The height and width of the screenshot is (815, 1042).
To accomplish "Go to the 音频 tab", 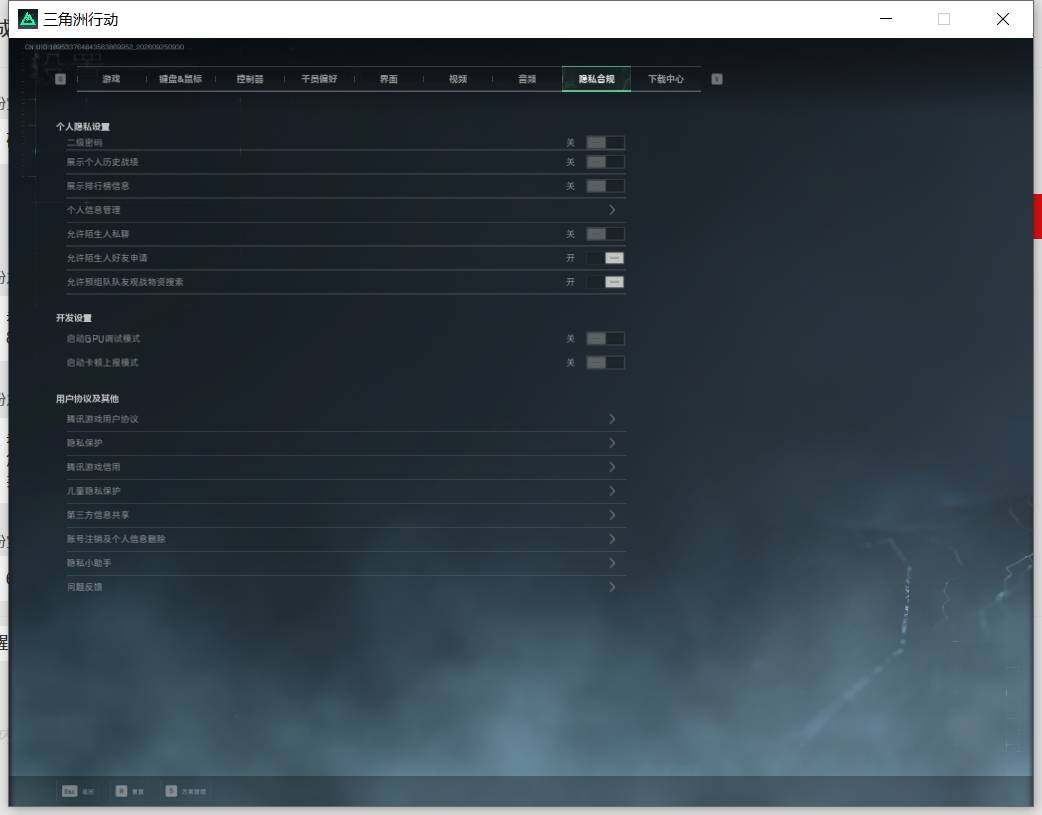I will [x=527, y=79].
